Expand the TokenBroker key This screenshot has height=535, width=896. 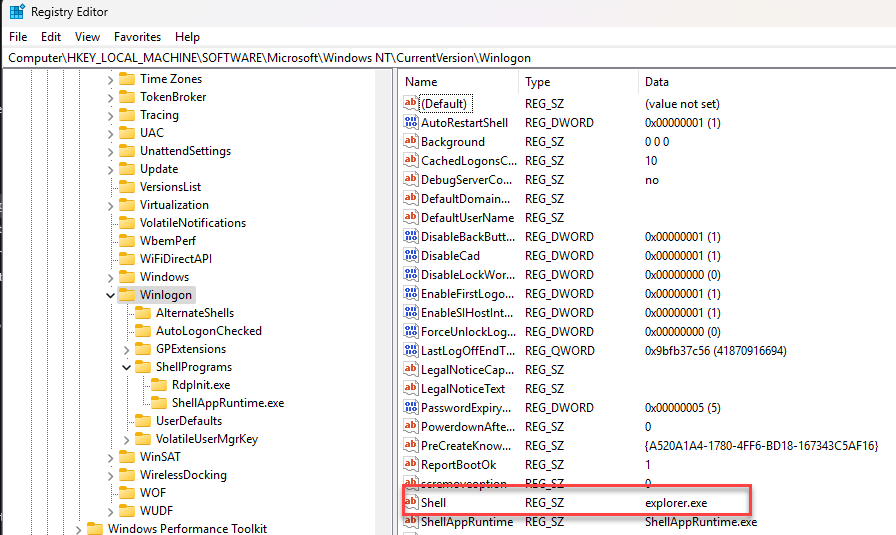(110, 98)
